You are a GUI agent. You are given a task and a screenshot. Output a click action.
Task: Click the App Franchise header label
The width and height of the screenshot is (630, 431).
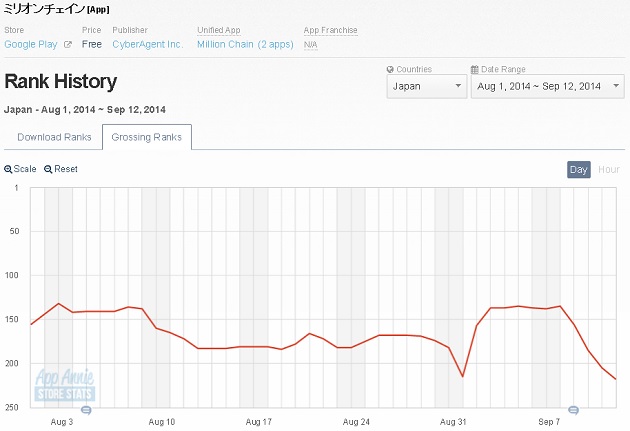point(330,30)
